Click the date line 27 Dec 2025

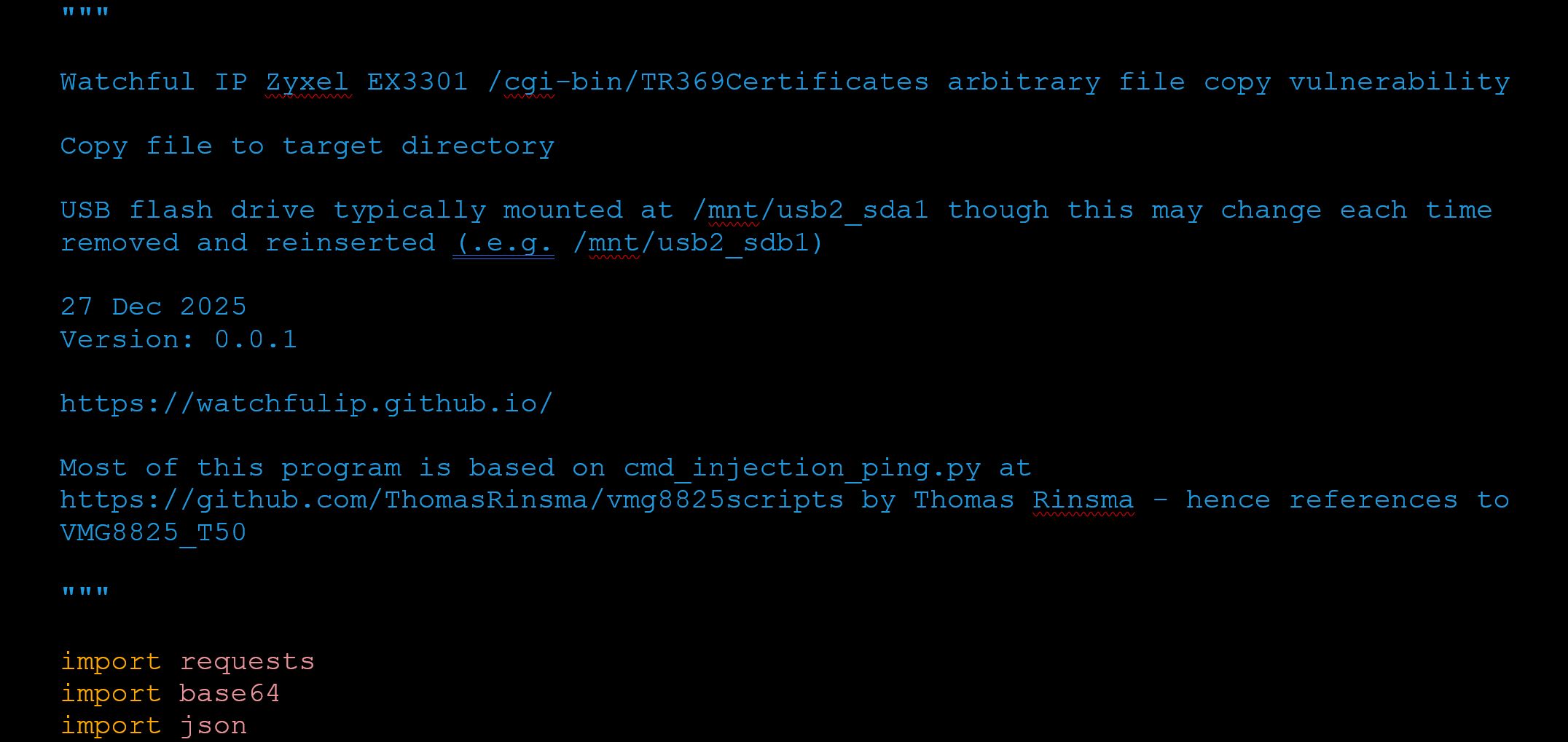point(153,307)
